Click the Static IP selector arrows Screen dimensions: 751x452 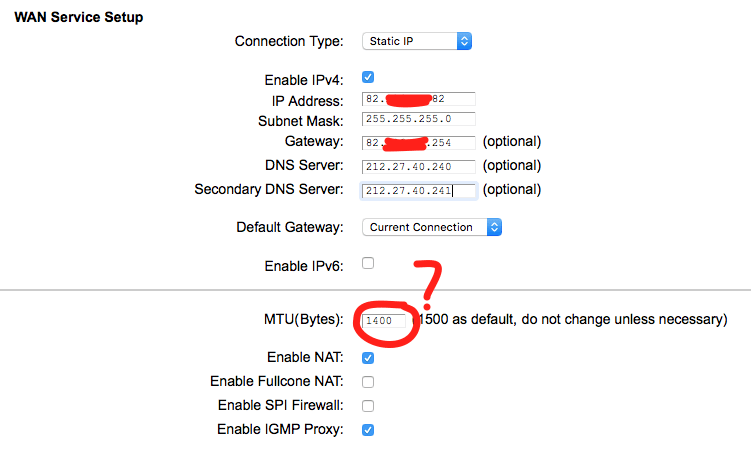click(464, 41)
